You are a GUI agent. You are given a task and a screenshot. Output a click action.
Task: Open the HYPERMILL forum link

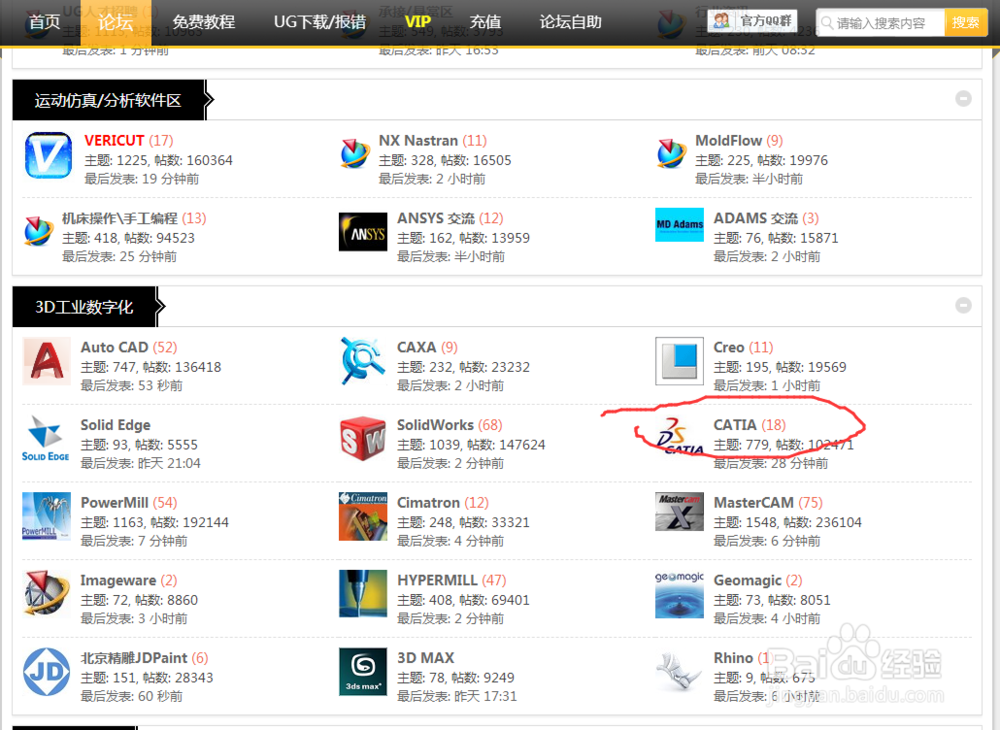tap(437, 580)
